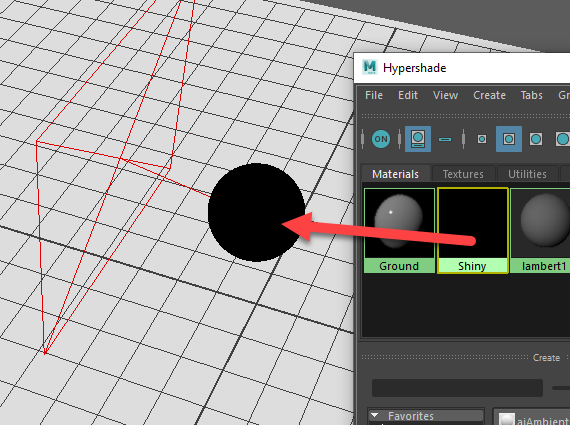The width and height of the screenshot is (570, 425).
Task: Select the Ground material swatch
Action: [x=399, y=230]
